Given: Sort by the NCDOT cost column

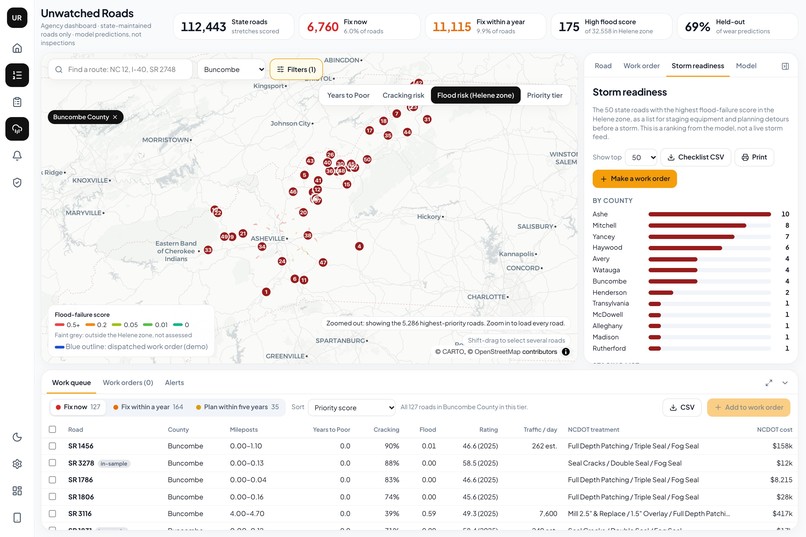Looking at the screenshot, I should point(774,430).
